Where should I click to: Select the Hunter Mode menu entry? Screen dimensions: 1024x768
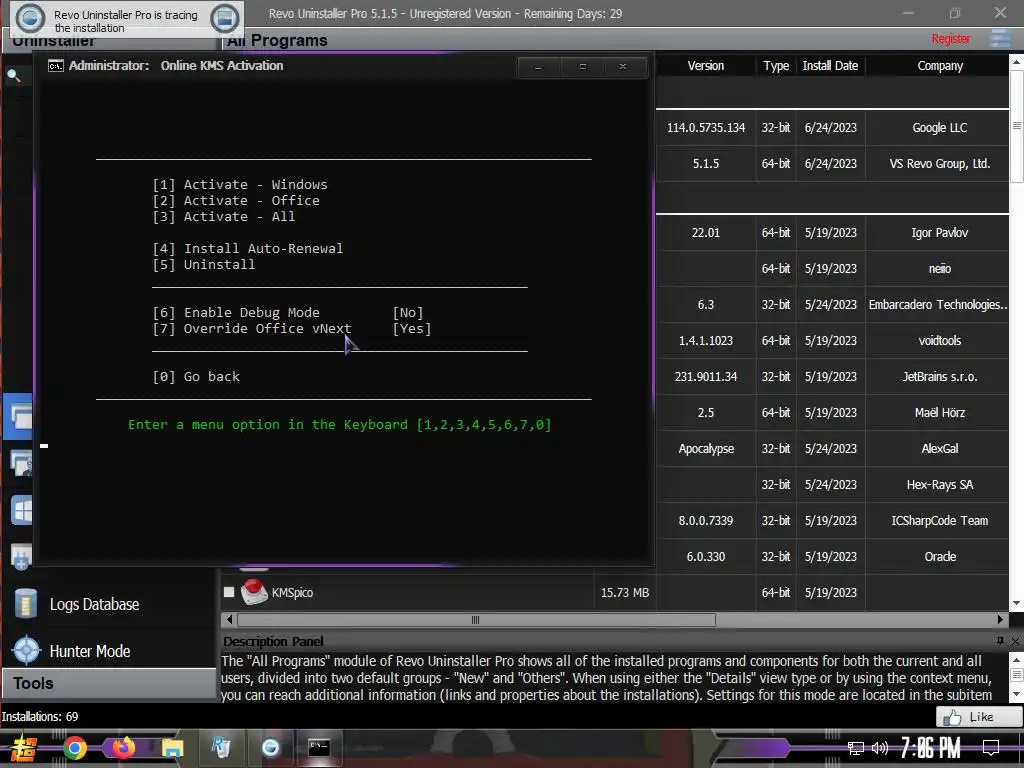click(x=89, y=651)
